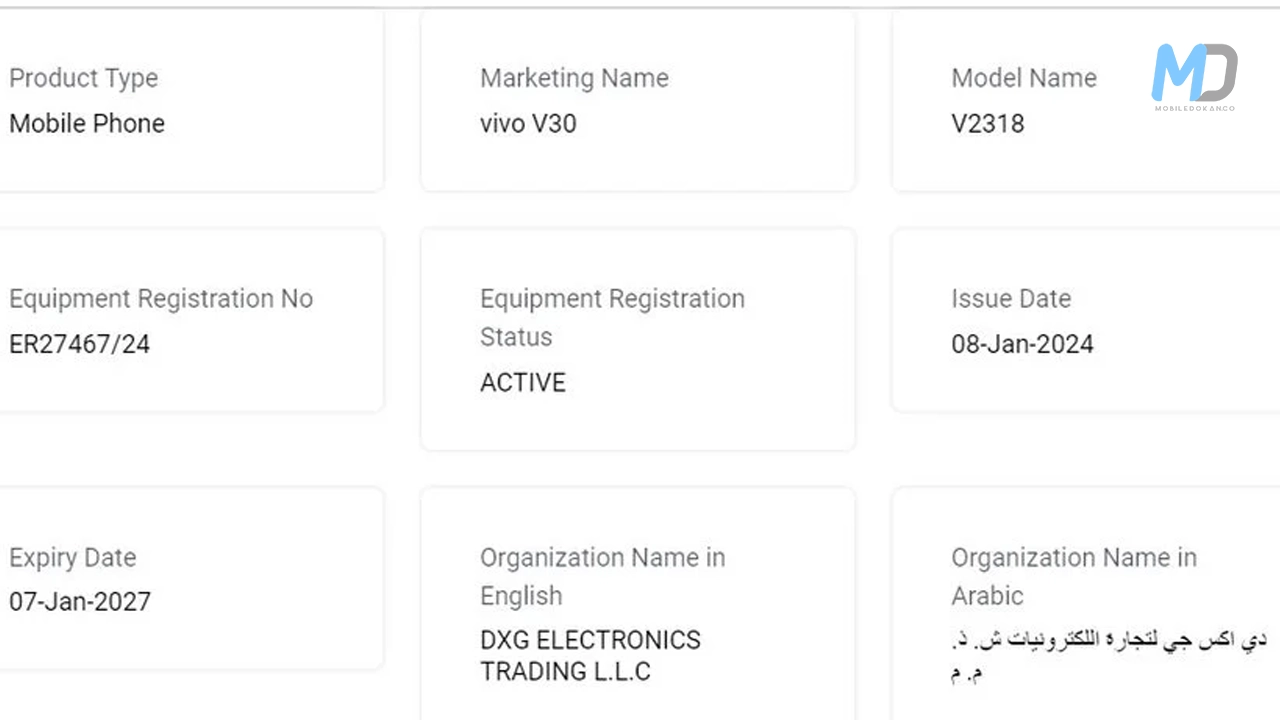The width and height of the screenshot is (1280, 720).
Task: Click DXG ELECTRONICS TRADING L.L.C text
Action: pos(590,655)
